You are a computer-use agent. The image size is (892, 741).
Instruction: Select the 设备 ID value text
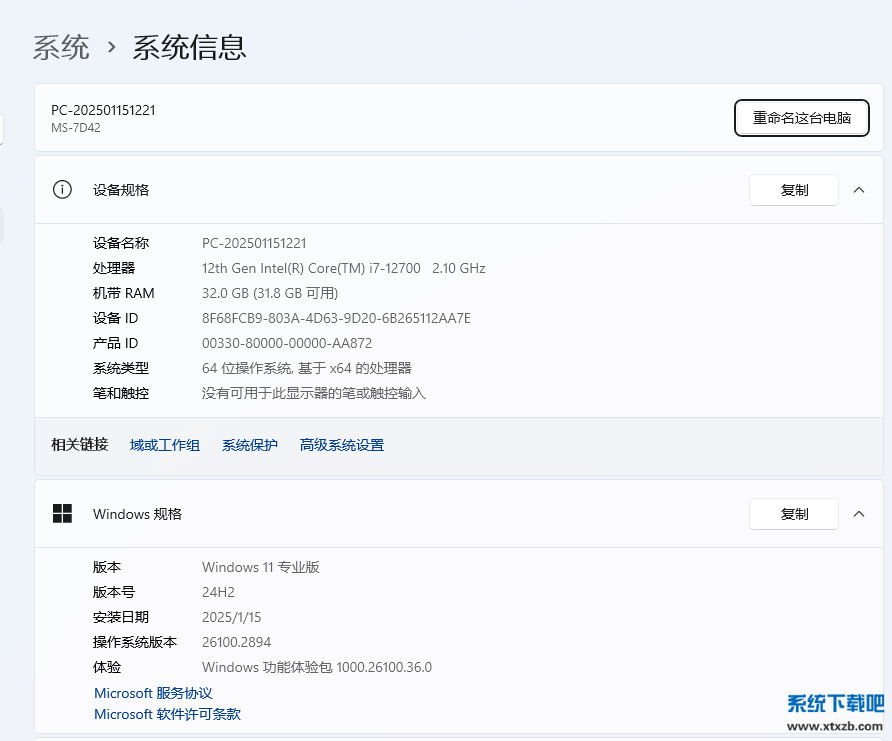tap(337, 317)
